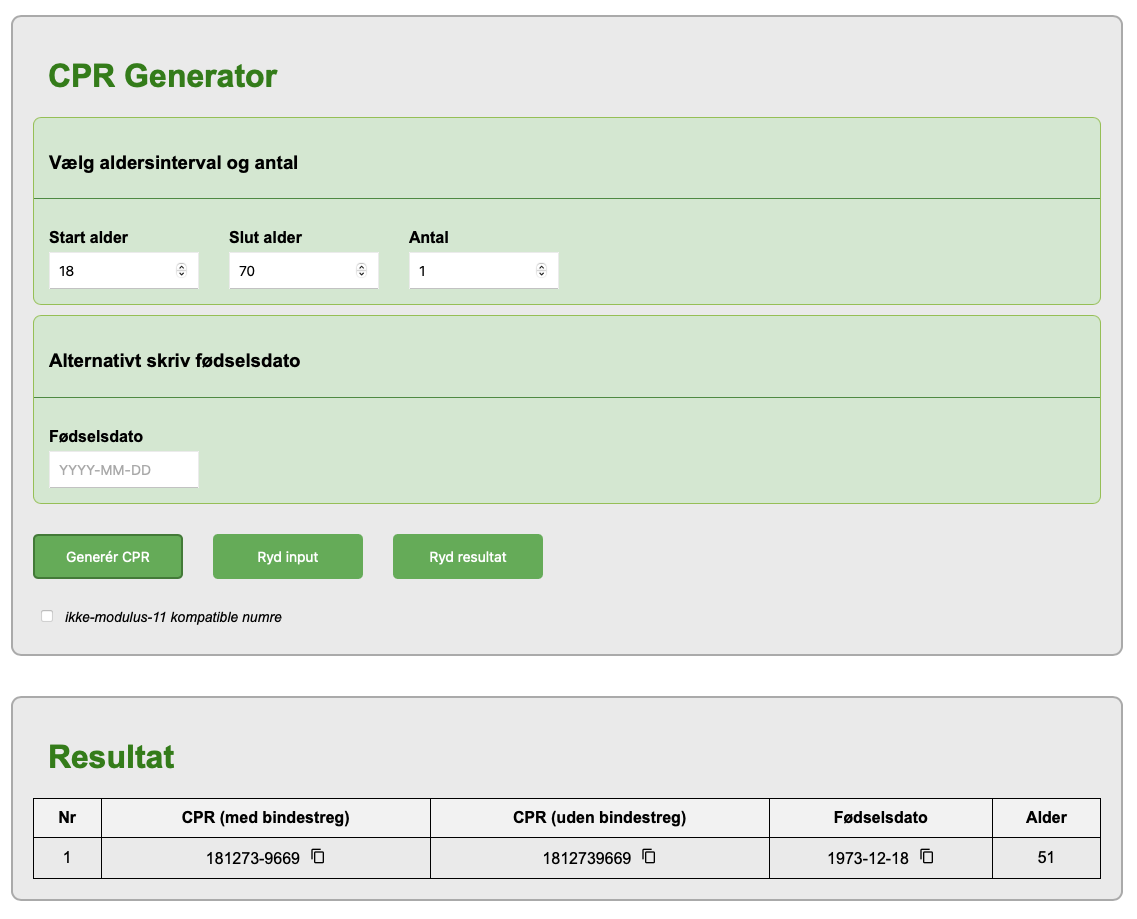This screenshot has width=1137, height=919.
Task: Copy the birthdate 1973-12-18 to clipboard
Action: pos(927,856)
